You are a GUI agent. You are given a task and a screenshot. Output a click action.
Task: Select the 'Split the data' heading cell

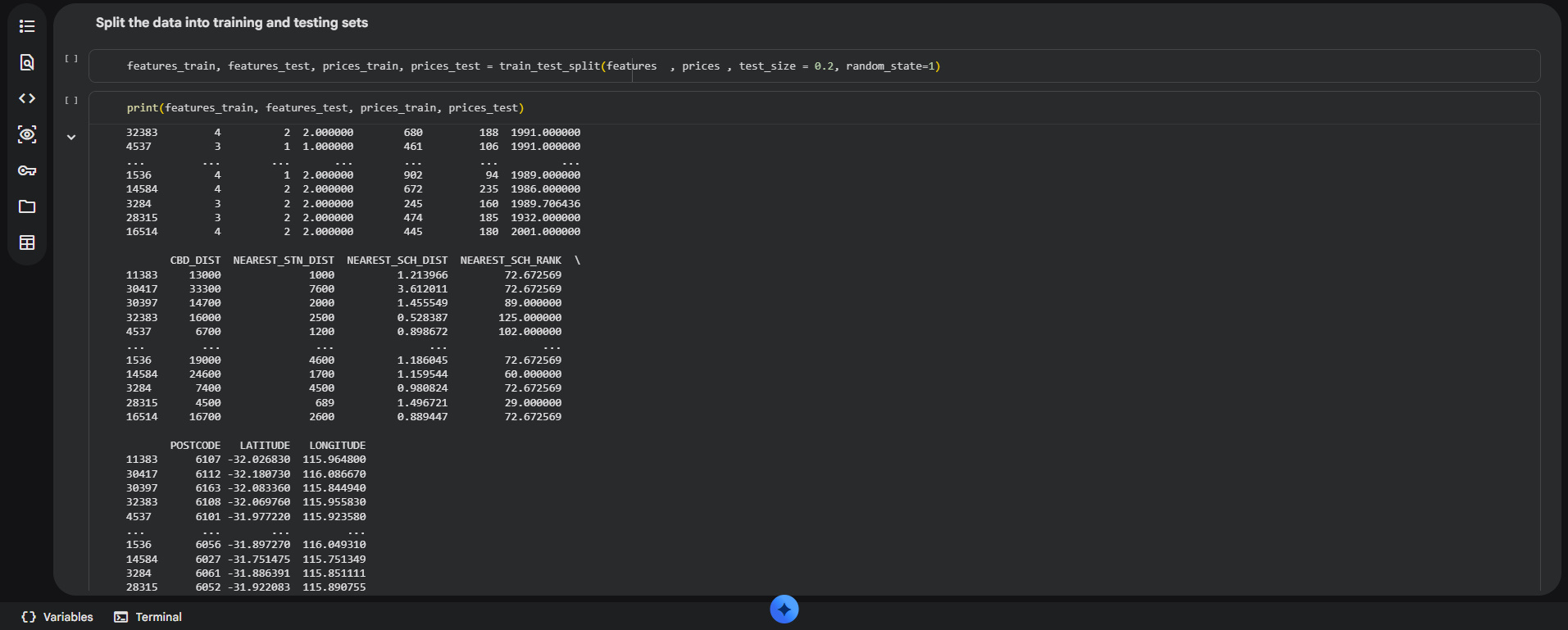tap(232, 23)
